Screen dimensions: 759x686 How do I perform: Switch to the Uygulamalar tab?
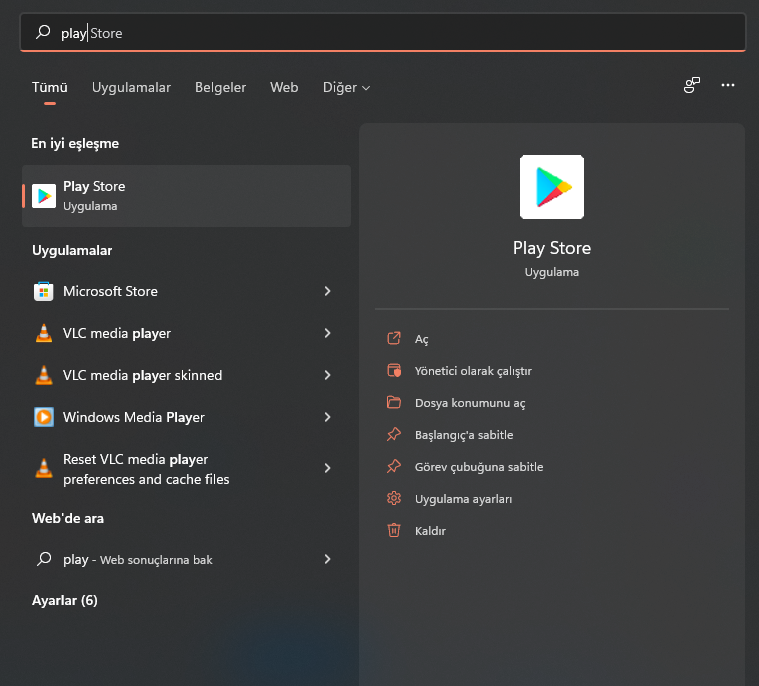pos(131,88)
